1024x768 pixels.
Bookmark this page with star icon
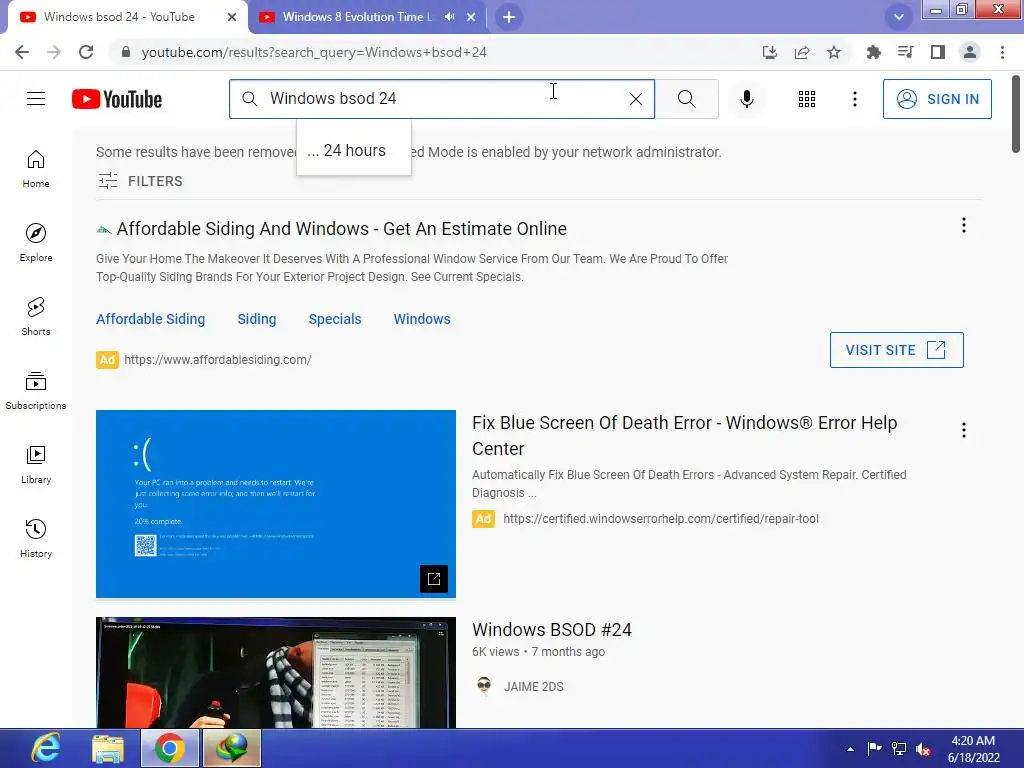[834, 52]
